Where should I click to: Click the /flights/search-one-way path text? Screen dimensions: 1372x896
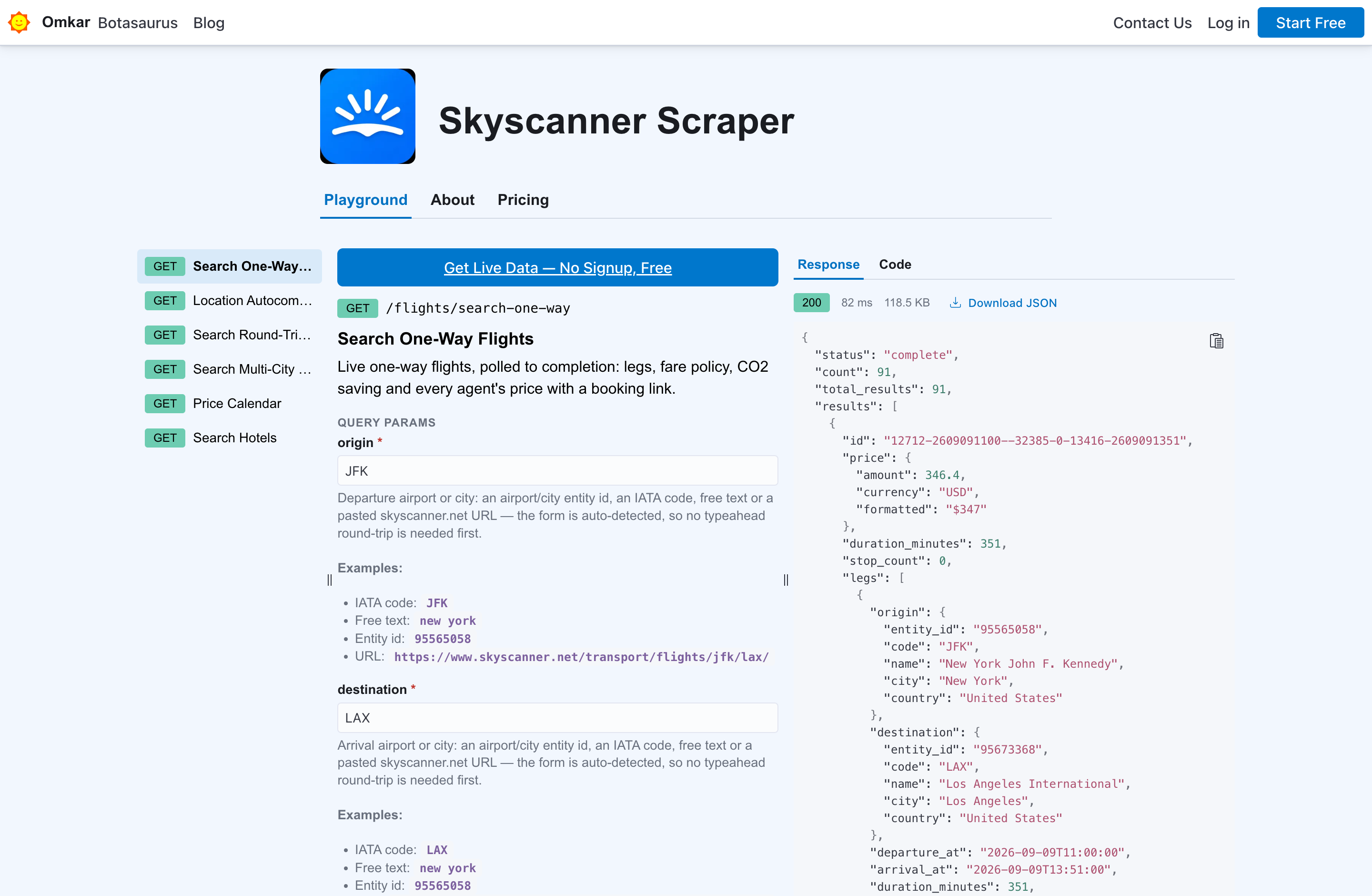point(478,308)
